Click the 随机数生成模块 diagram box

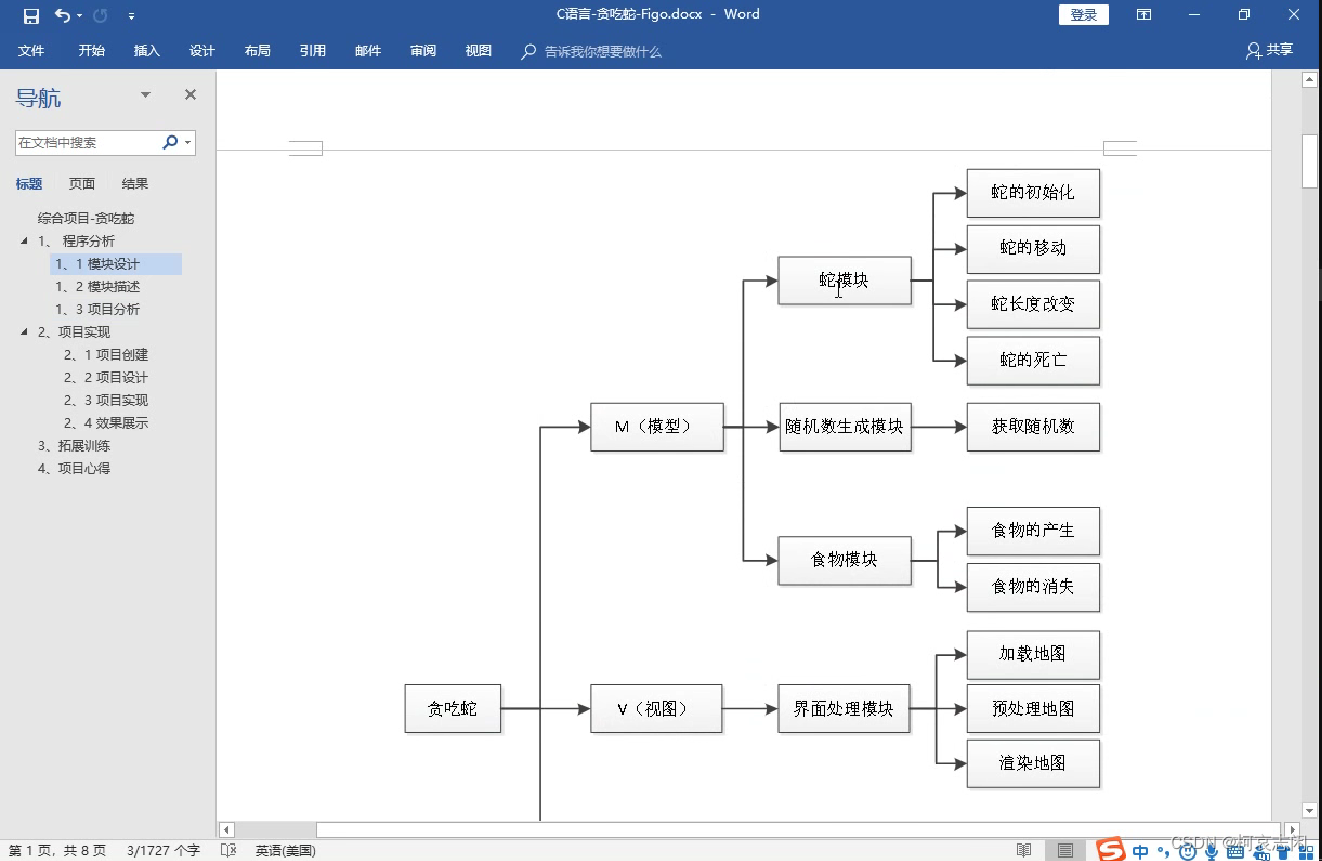[x=845, y=427]
